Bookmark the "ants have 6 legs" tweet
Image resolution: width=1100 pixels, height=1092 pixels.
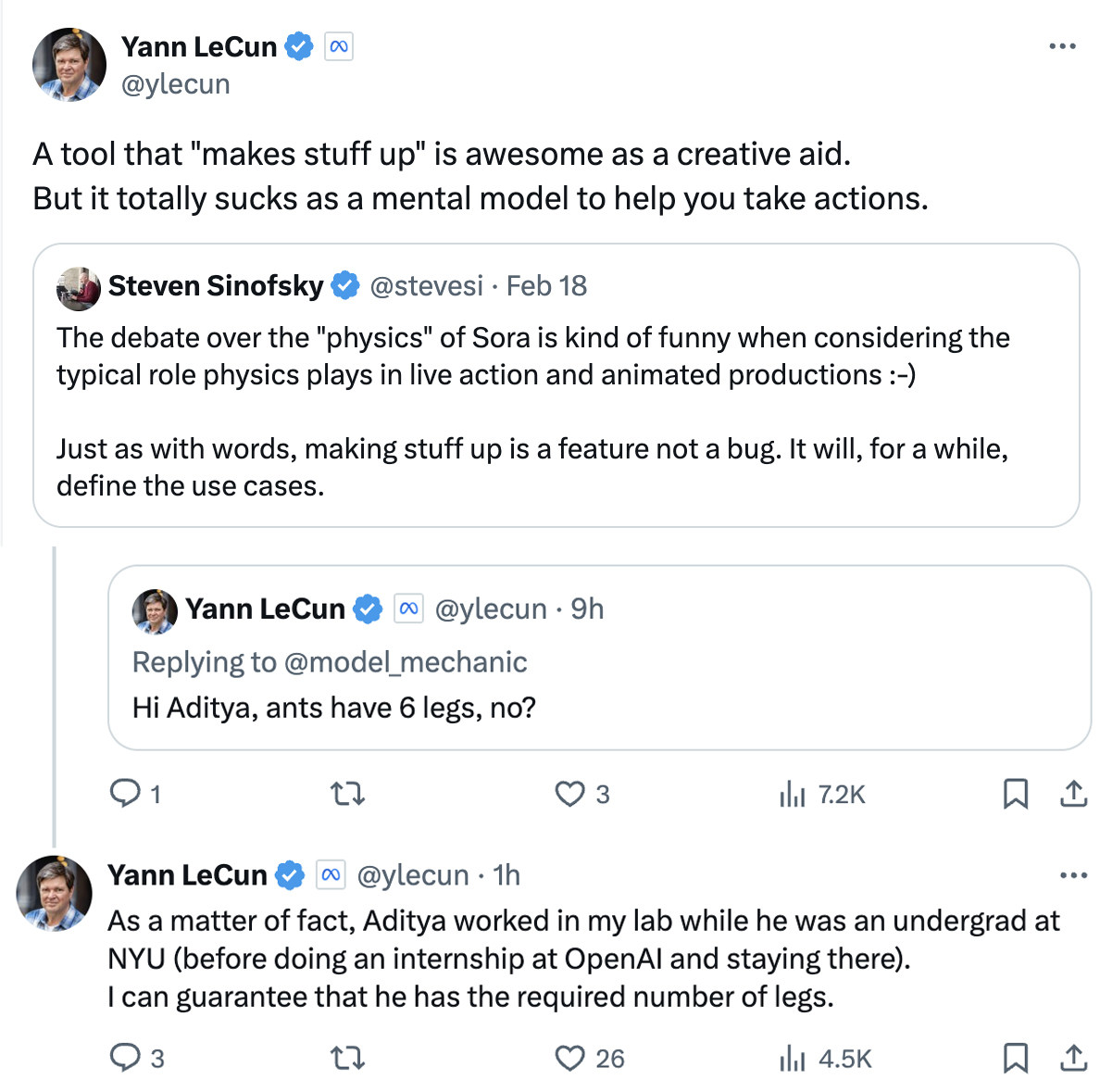(x=1016, y=794)
